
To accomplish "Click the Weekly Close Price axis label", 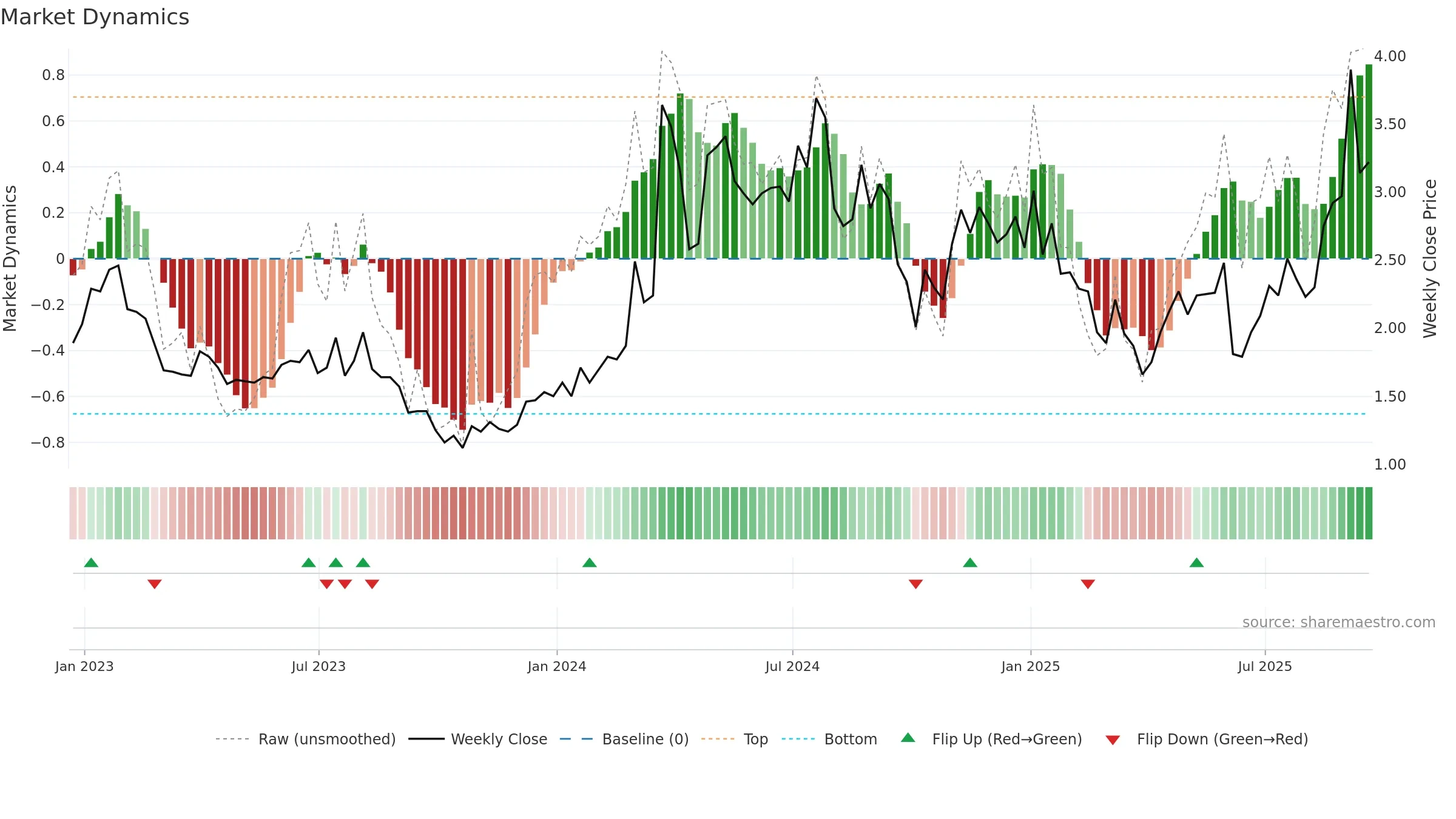I will (x=1430, y=258).
